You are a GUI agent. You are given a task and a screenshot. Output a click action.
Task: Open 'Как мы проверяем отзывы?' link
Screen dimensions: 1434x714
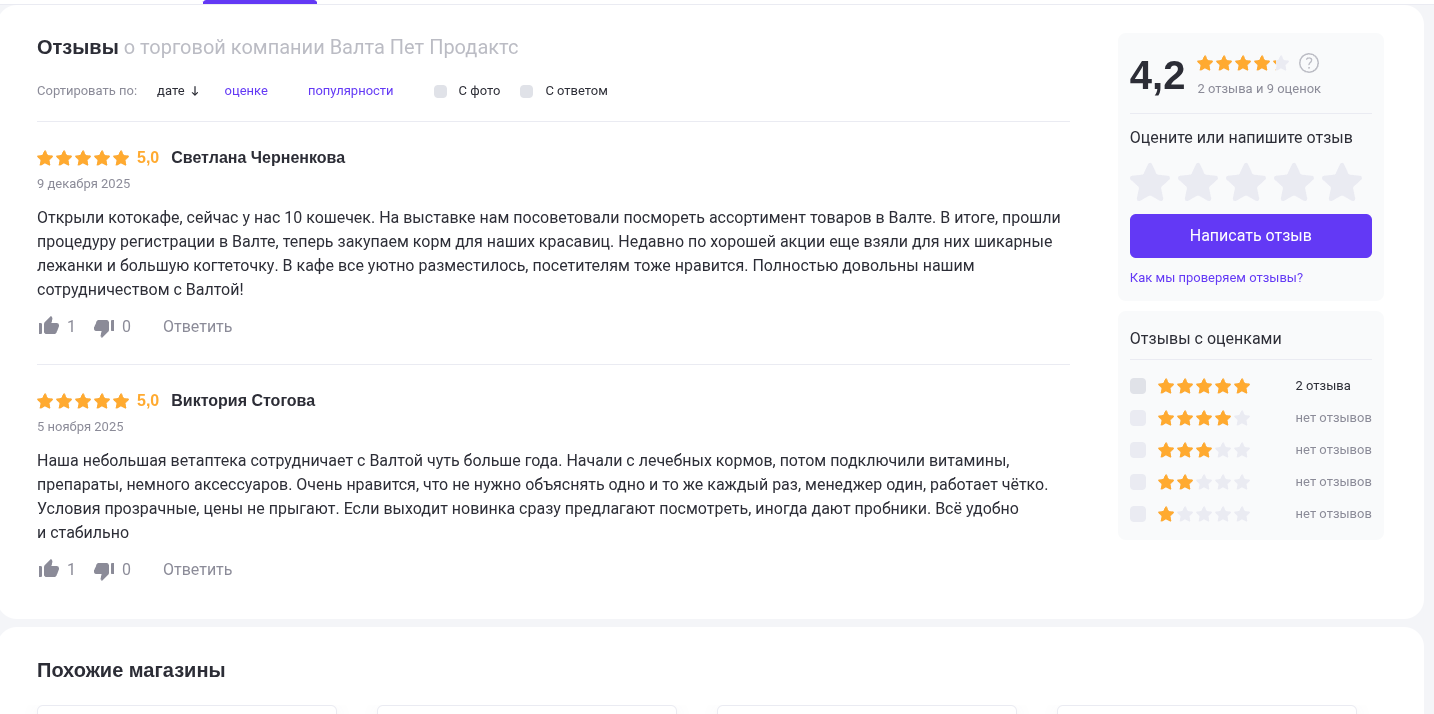(1216, 278)
